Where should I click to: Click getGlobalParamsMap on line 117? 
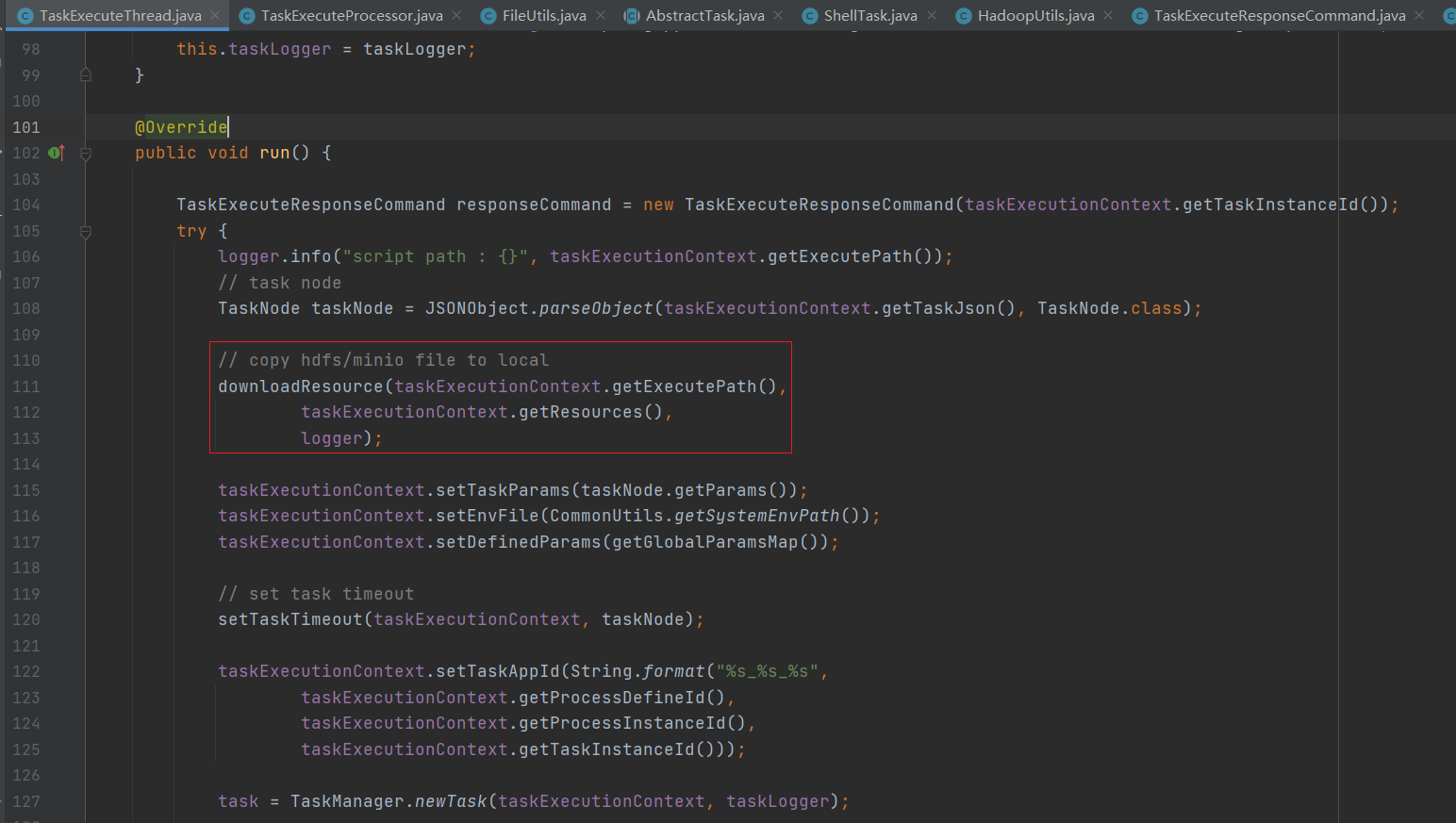[705, 542]
